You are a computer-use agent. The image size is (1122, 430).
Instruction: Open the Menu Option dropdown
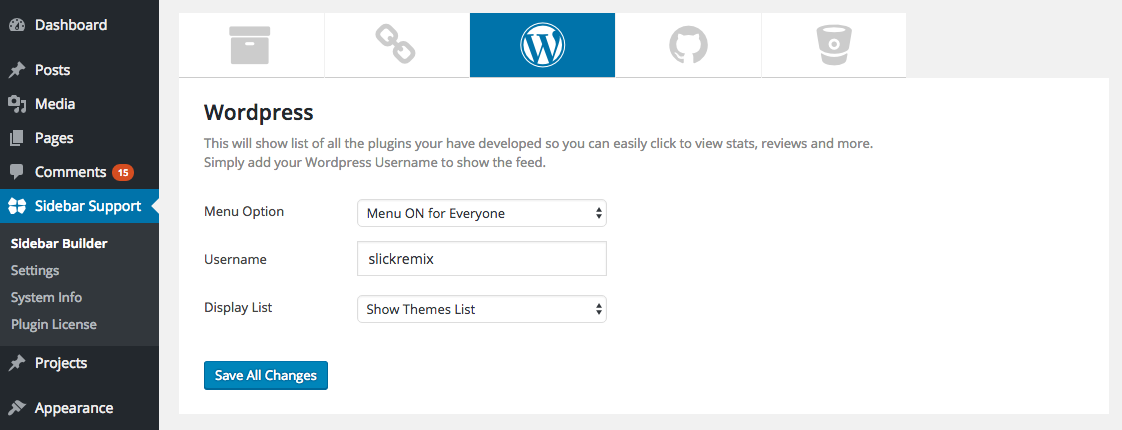point(482,213)
